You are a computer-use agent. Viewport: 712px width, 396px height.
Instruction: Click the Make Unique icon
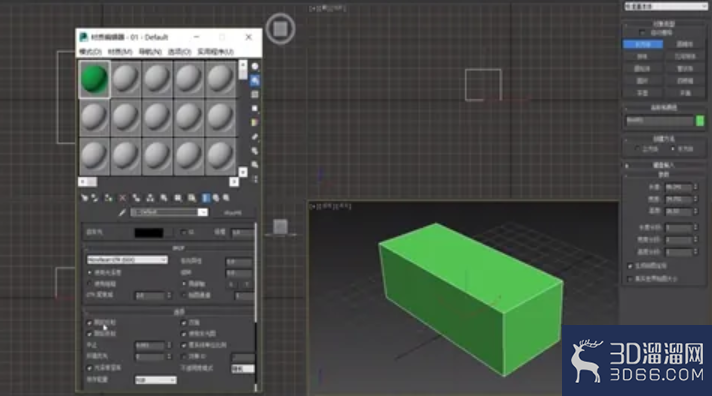pyautogui.click(x=150, y=198)
